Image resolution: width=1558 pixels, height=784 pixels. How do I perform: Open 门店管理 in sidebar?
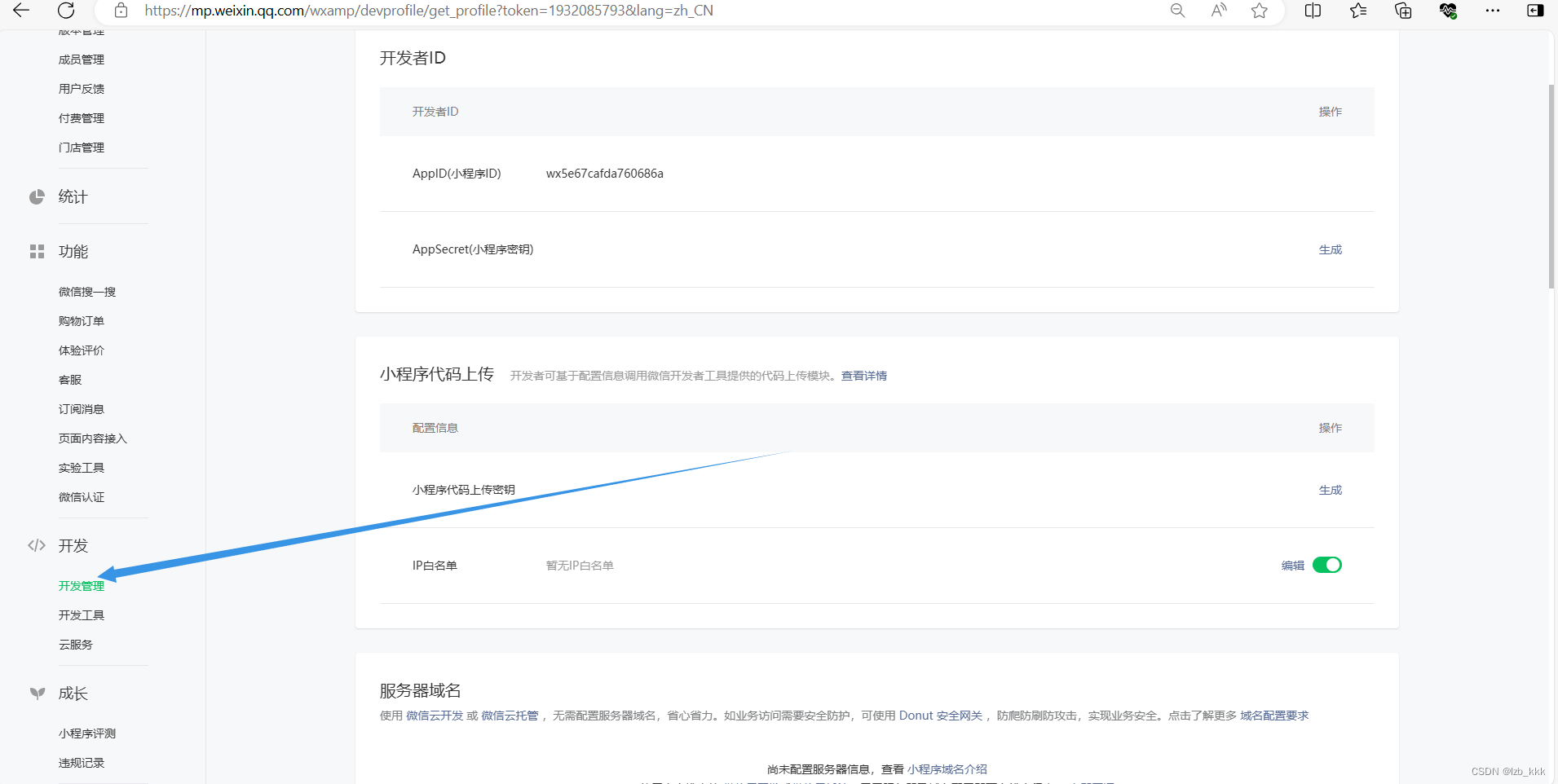82,148
